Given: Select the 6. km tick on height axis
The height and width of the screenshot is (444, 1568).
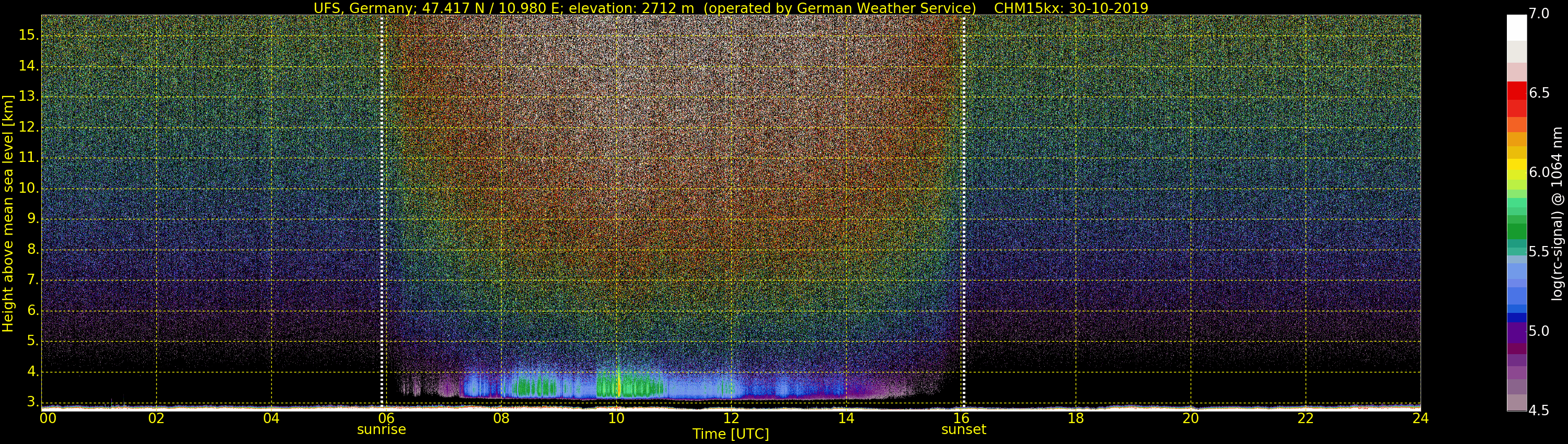Looking at the screenshot, I should click(x=32, y=311).
